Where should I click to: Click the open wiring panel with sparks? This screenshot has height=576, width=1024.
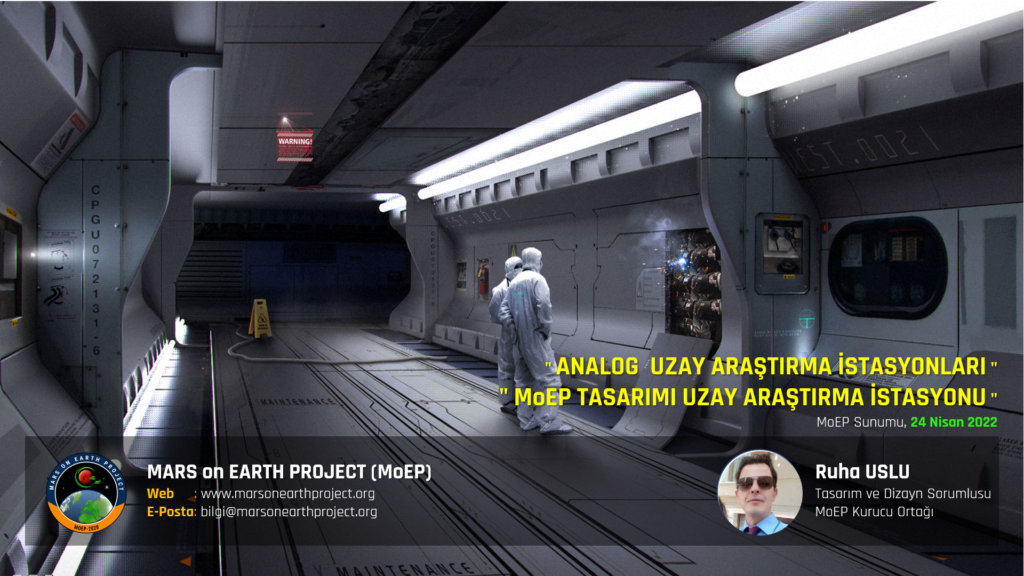(x=691, y=282)
